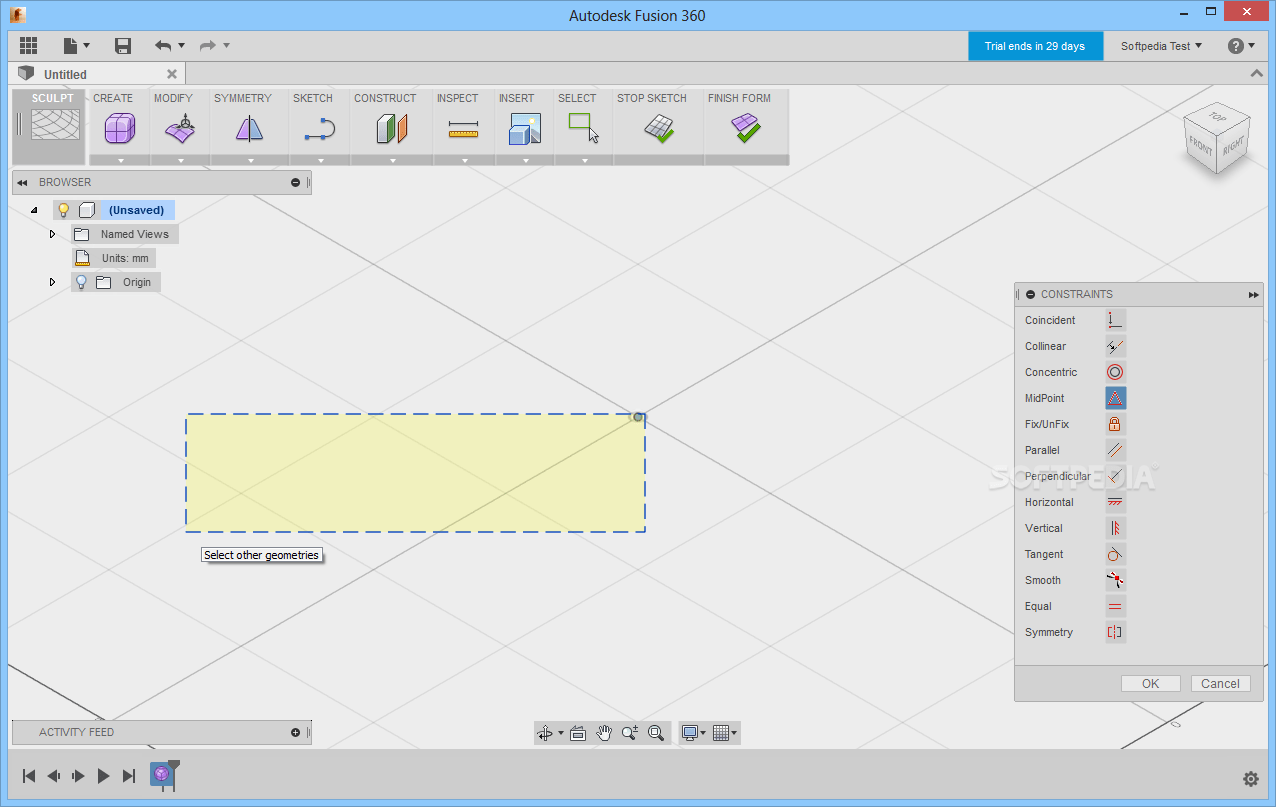1276x807 pixels.
Task: Expand the SYMMETRY dropdown arrow
Action: 250,160
